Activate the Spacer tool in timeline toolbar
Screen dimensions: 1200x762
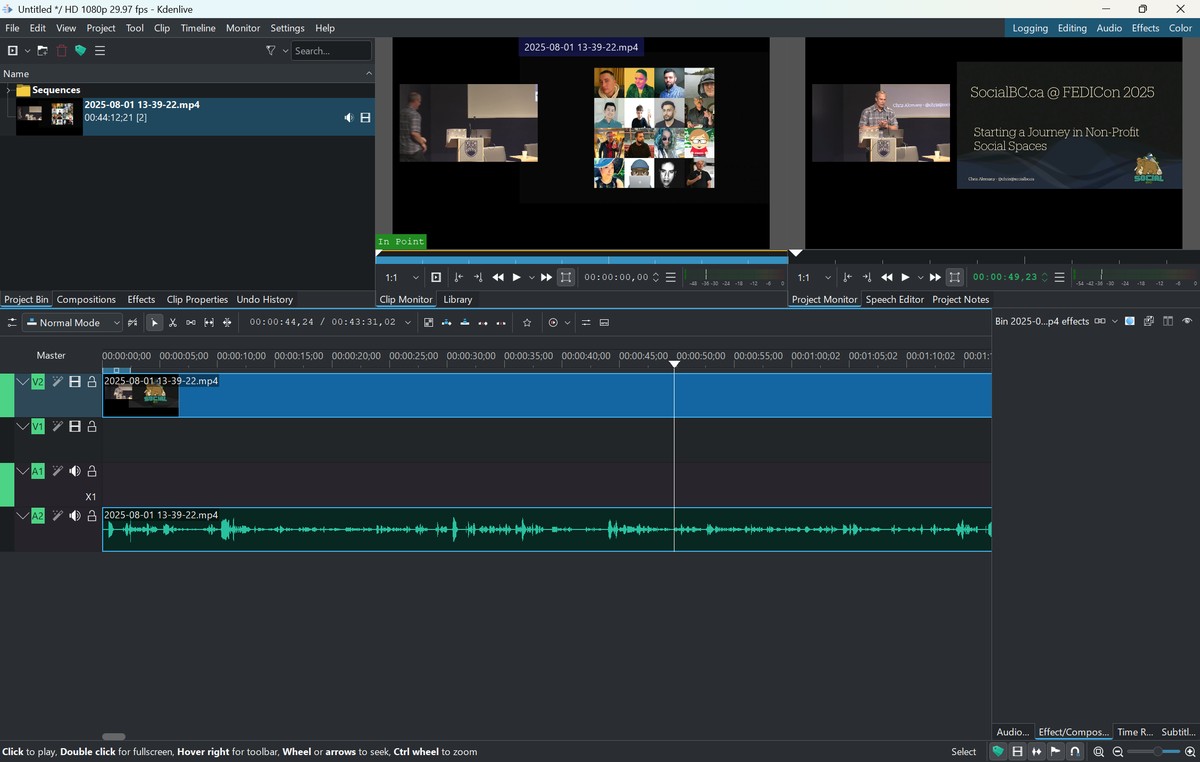[x=191, y=323]
